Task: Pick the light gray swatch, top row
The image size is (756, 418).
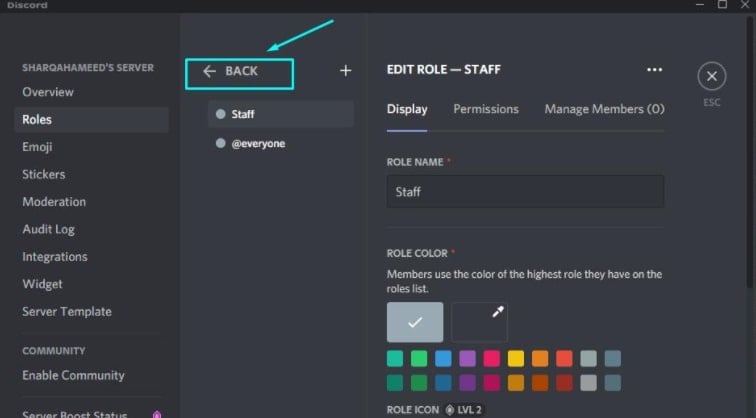Action: coord(588,359)
